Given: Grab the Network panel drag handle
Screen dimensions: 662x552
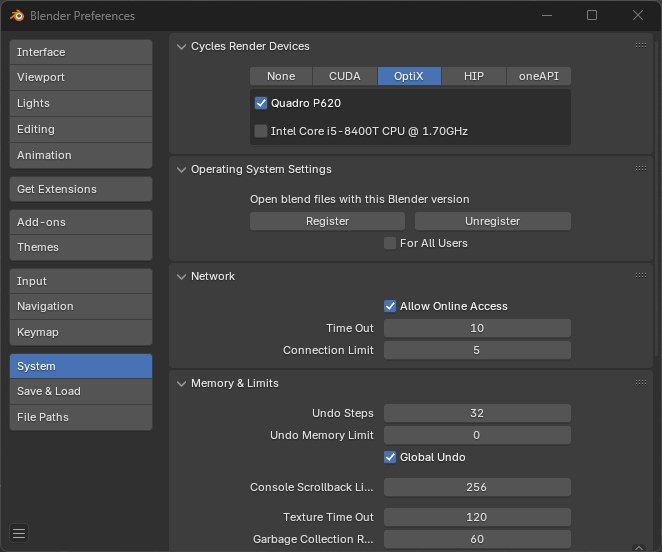Looking at the screenshot, I should tap(640, 275).
